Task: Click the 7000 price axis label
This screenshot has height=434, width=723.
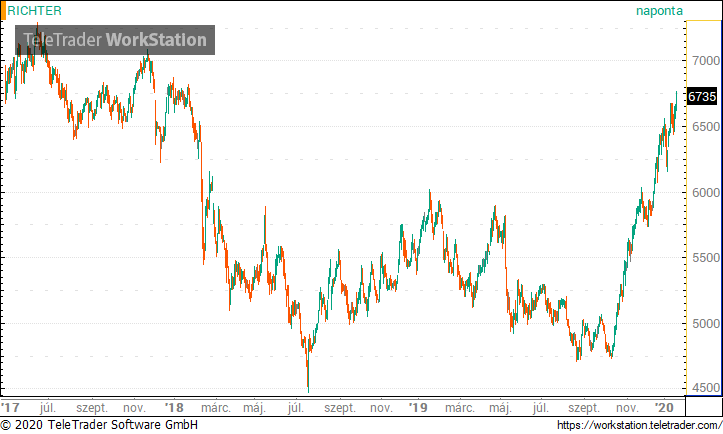Action: pos(706,60)
